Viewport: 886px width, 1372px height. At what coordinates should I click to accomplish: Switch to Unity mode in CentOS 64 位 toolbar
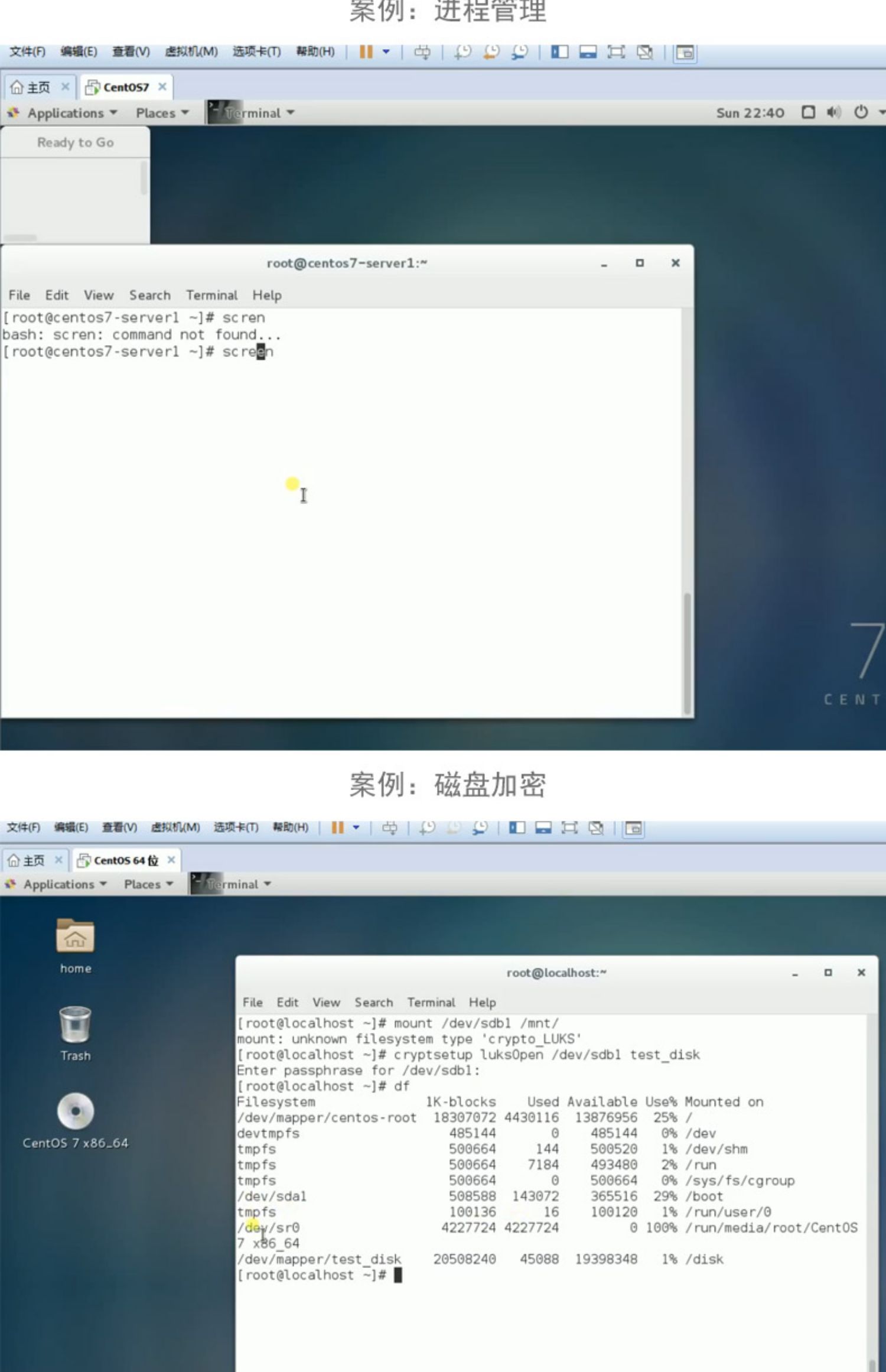596,828
